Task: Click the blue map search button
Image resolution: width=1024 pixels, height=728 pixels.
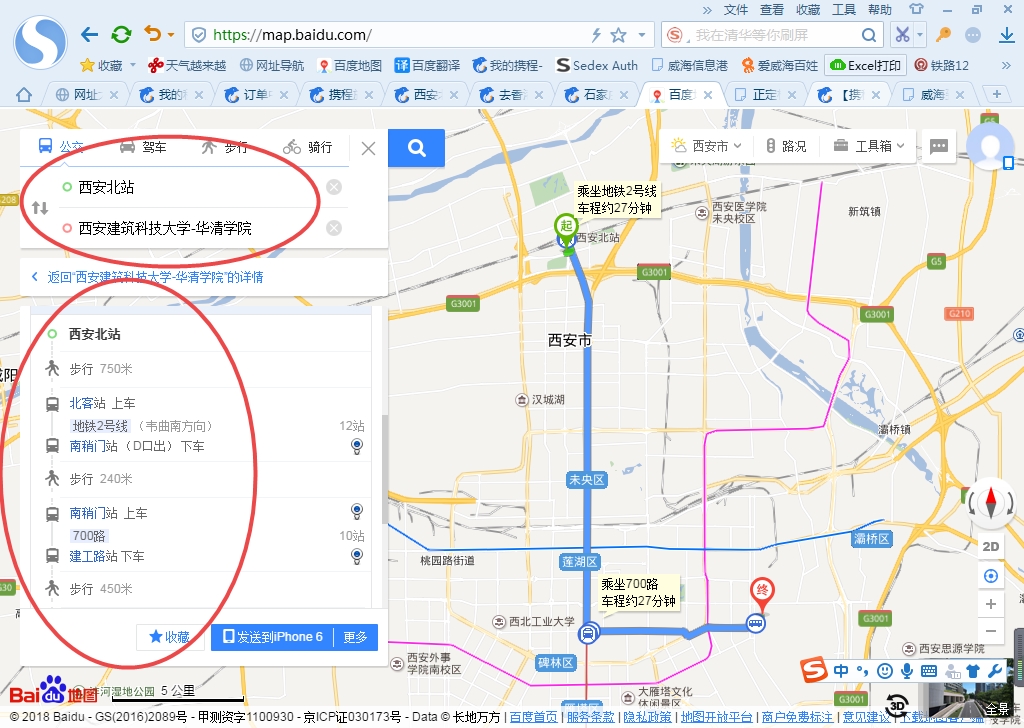Action: (417, 148)
